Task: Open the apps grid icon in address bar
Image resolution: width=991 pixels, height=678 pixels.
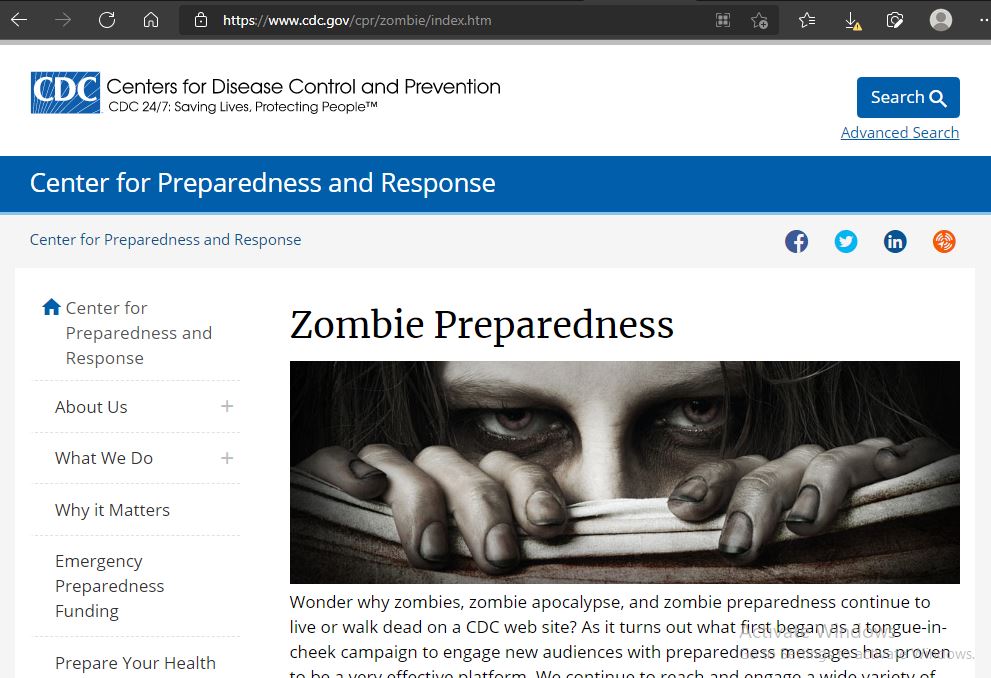Action: coord(723,20)
